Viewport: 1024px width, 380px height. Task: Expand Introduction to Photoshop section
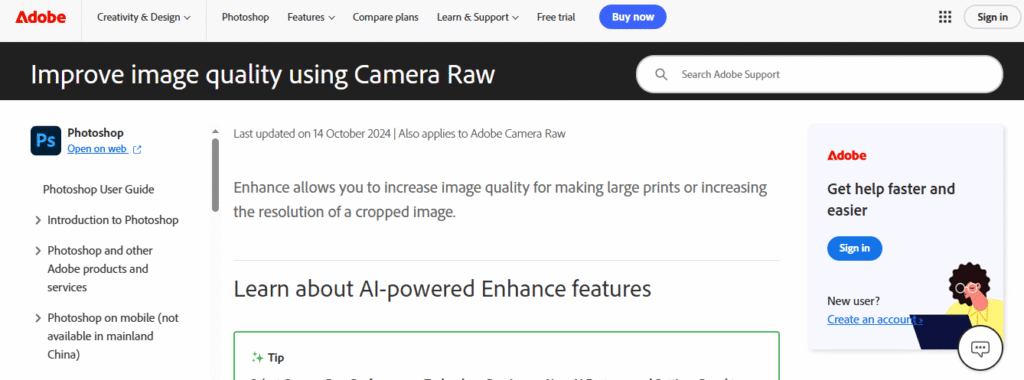[106, 220]
